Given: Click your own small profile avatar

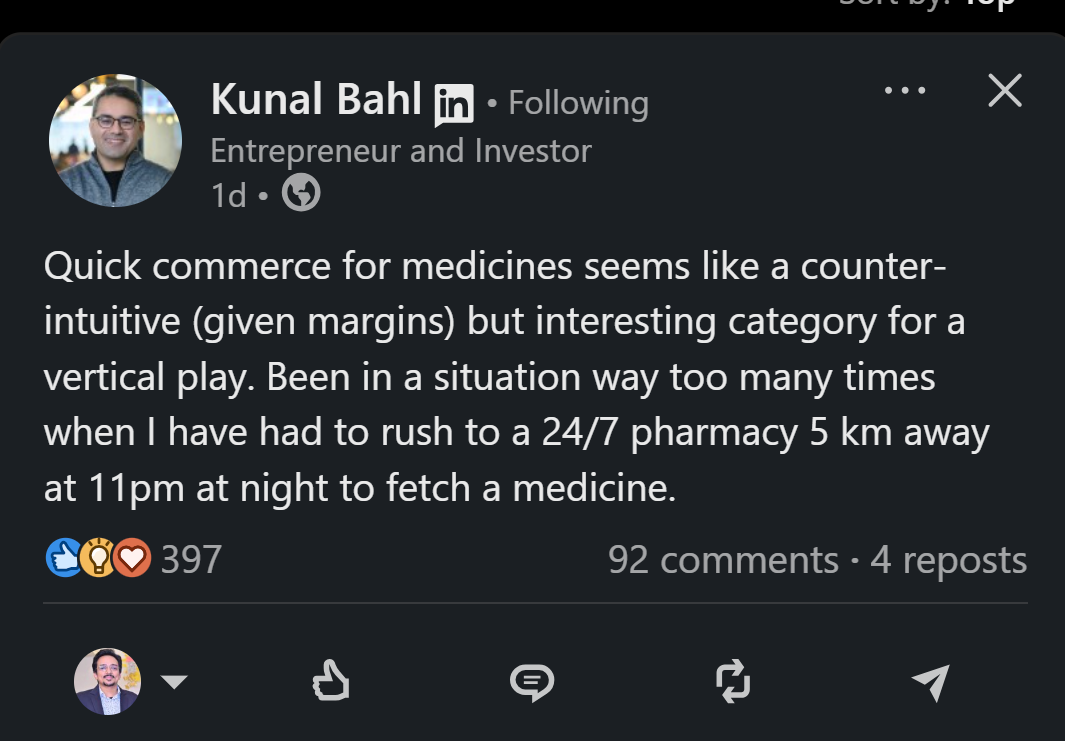Looking at the screenshot, I should (x=107, y=682).
